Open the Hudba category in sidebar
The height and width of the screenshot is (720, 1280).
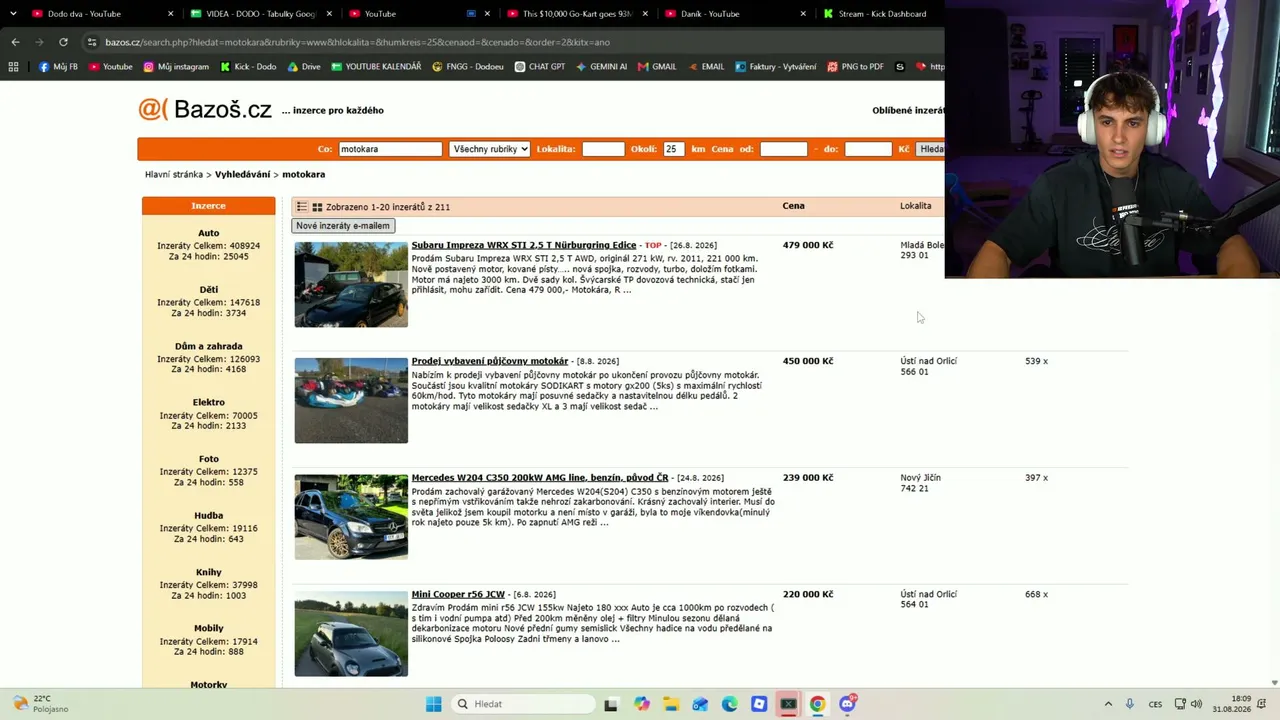tap(209, 516)
